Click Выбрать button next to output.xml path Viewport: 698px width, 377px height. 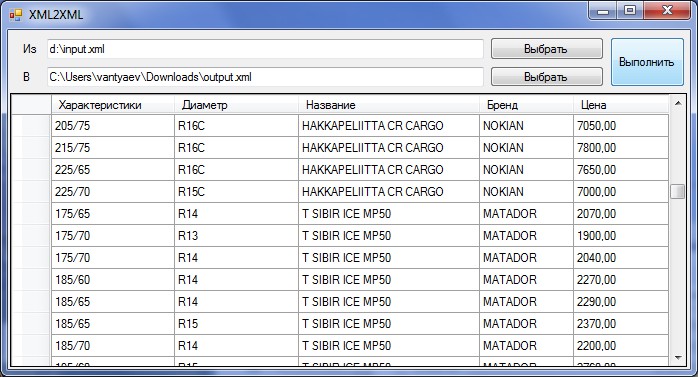pyautogui.click(x=547, y=77)
